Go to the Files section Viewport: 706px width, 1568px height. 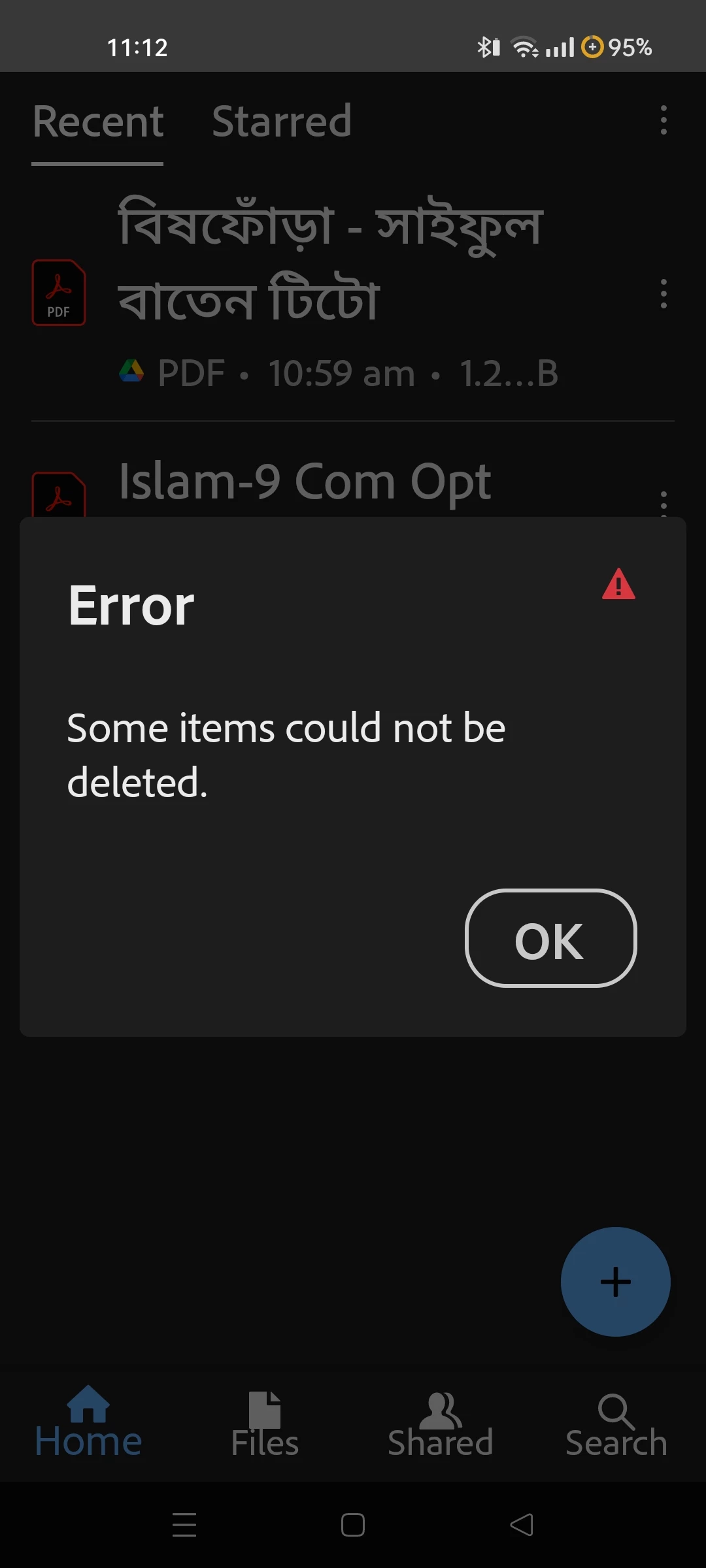(x=265, y=1424)
